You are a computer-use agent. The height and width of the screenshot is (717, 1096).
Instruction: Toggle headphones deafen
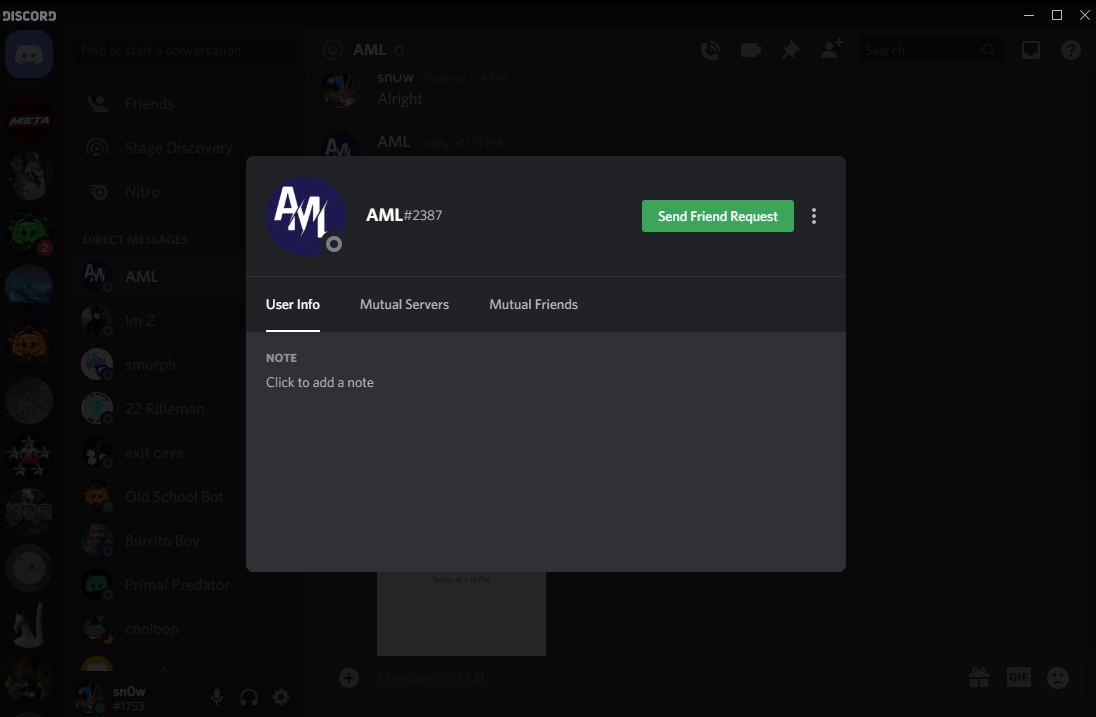point(249,697)
